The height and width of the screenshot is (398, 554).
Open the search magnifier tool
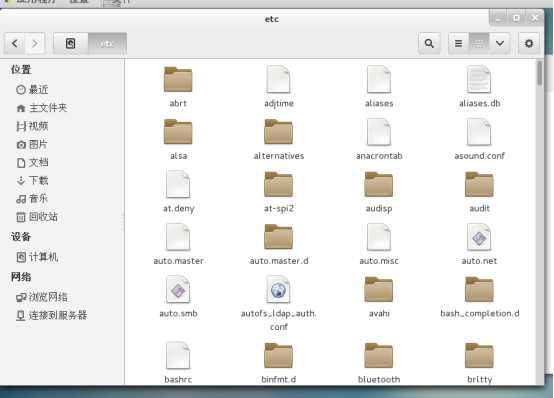[429, 43]
